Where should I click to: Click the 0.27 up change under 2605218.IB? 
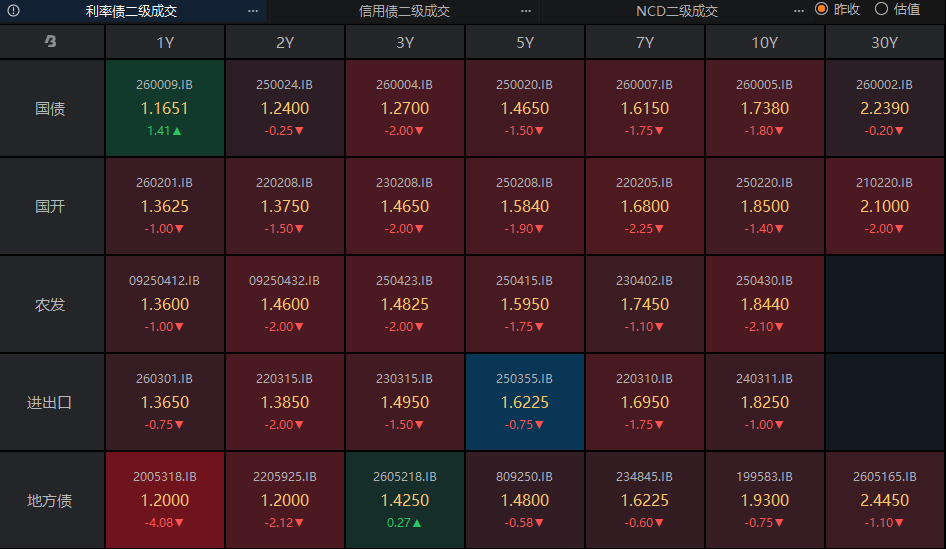404,523
